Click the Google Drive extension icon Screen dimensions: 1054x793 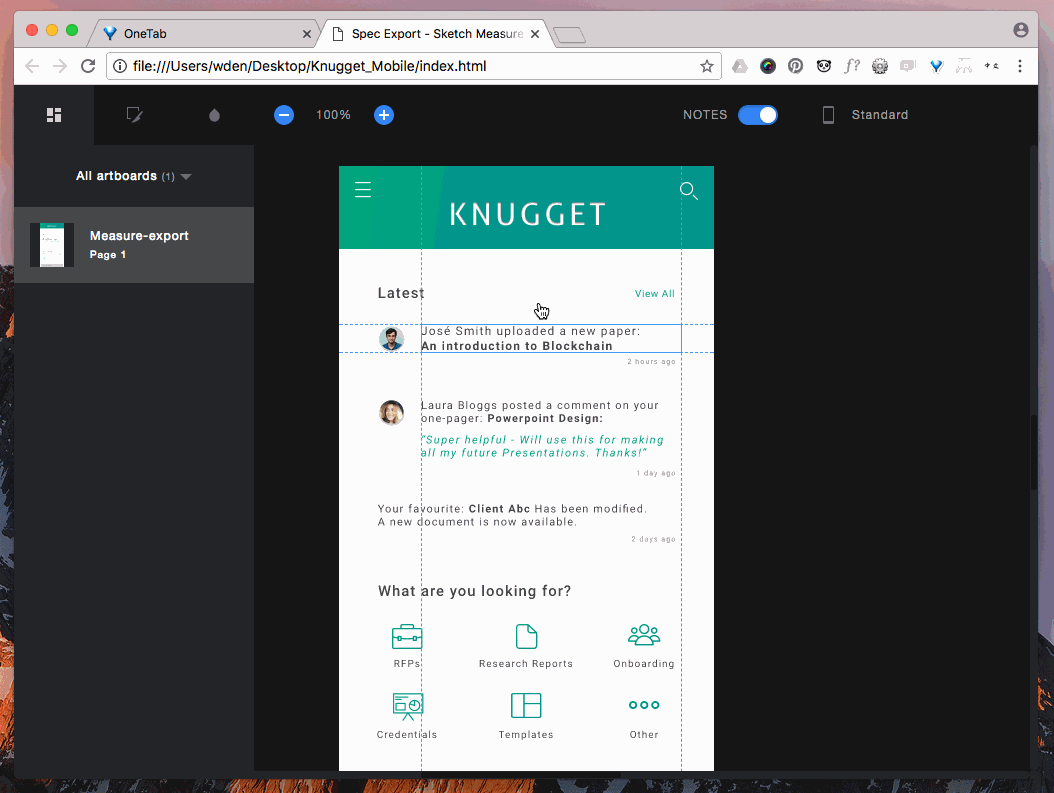739,65
